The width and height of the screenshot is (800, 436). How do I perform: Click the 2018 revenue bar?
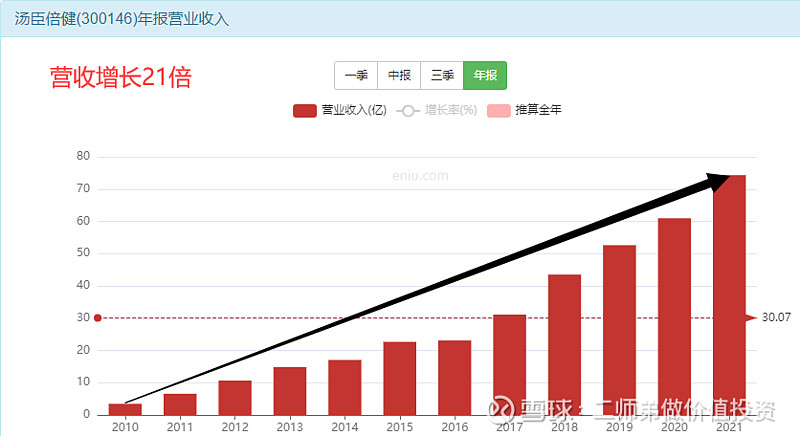565,344
